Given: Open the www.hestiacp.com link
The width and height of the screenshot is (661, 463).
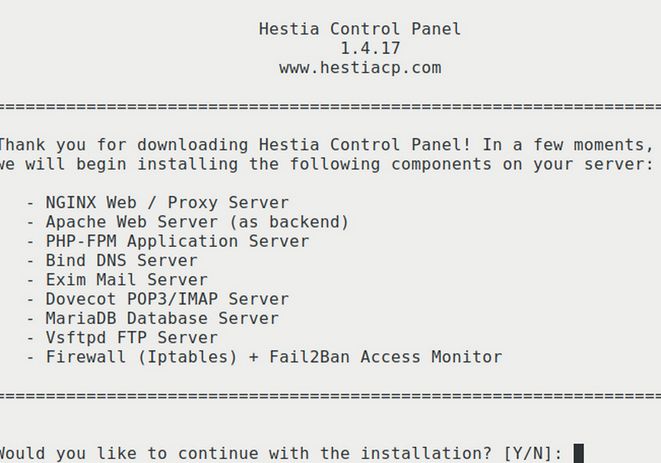Looking at the screenshot, I should point(360,68).
